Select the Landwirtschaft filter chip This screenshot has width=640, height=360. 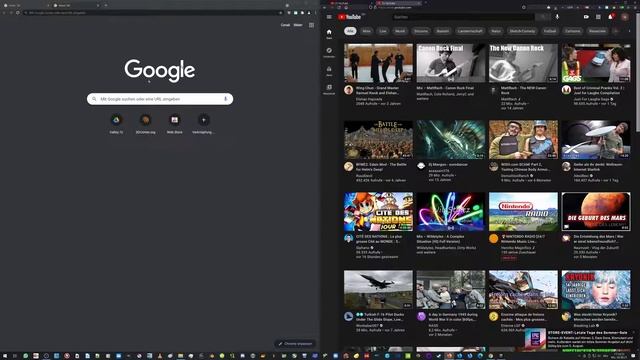pos(470,31)
